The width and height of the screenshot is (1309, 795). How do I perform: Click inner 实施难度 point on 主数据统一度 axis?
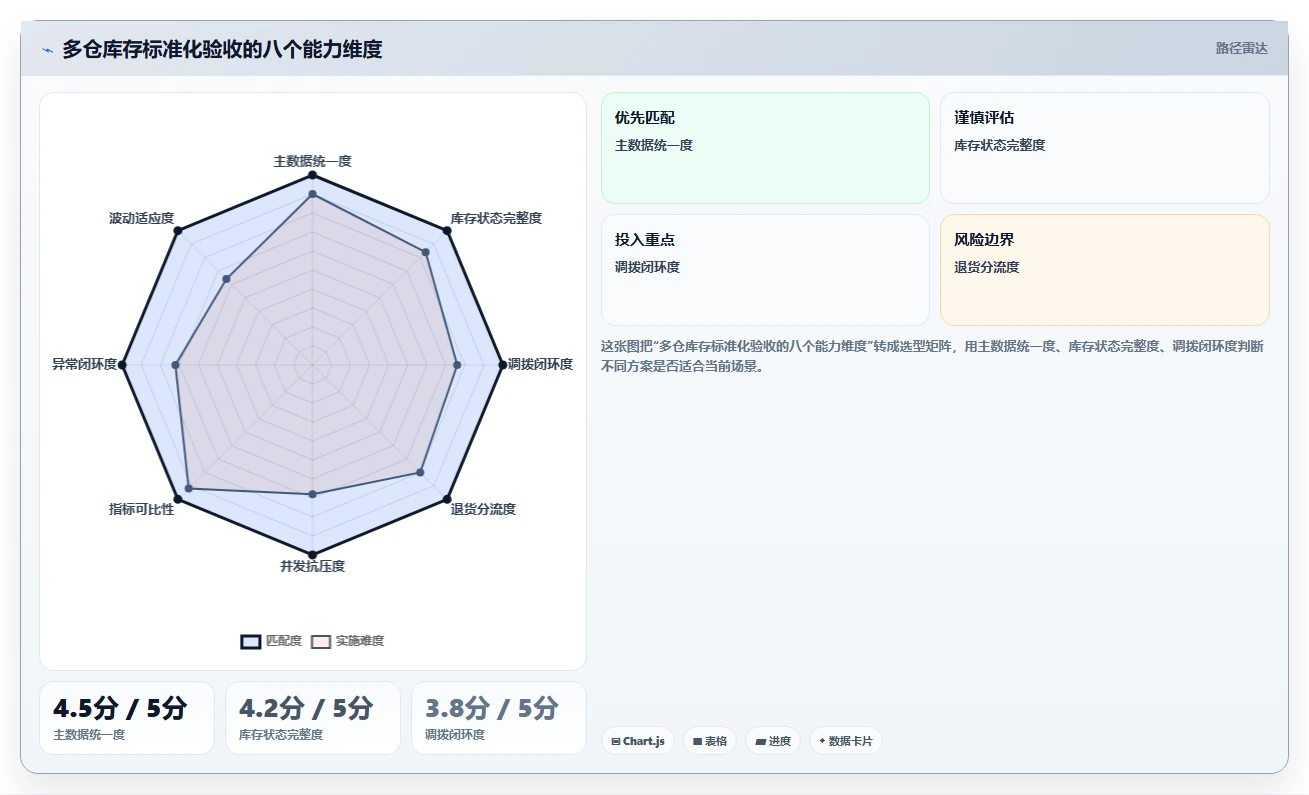click(313, 194)
